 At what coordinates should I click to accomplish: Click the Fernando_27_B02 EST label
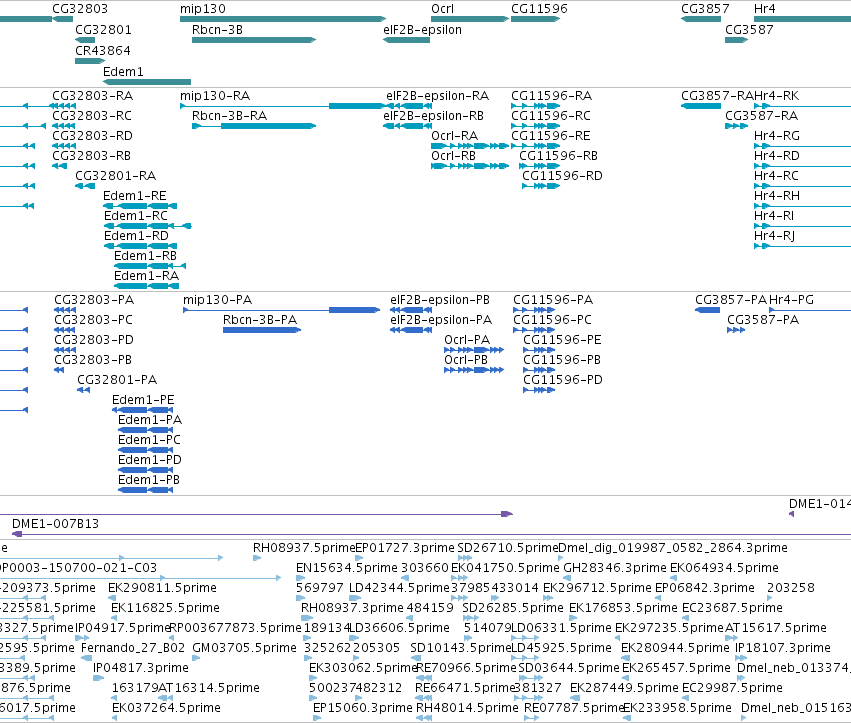click(133, 648)
